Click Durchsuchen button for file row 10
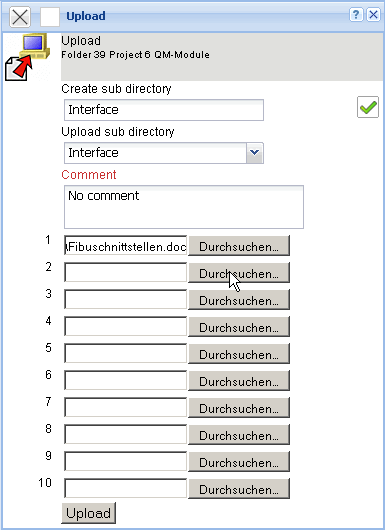This screenshot has height=530, width=385. pyautogui.click(x=239, y=489)
